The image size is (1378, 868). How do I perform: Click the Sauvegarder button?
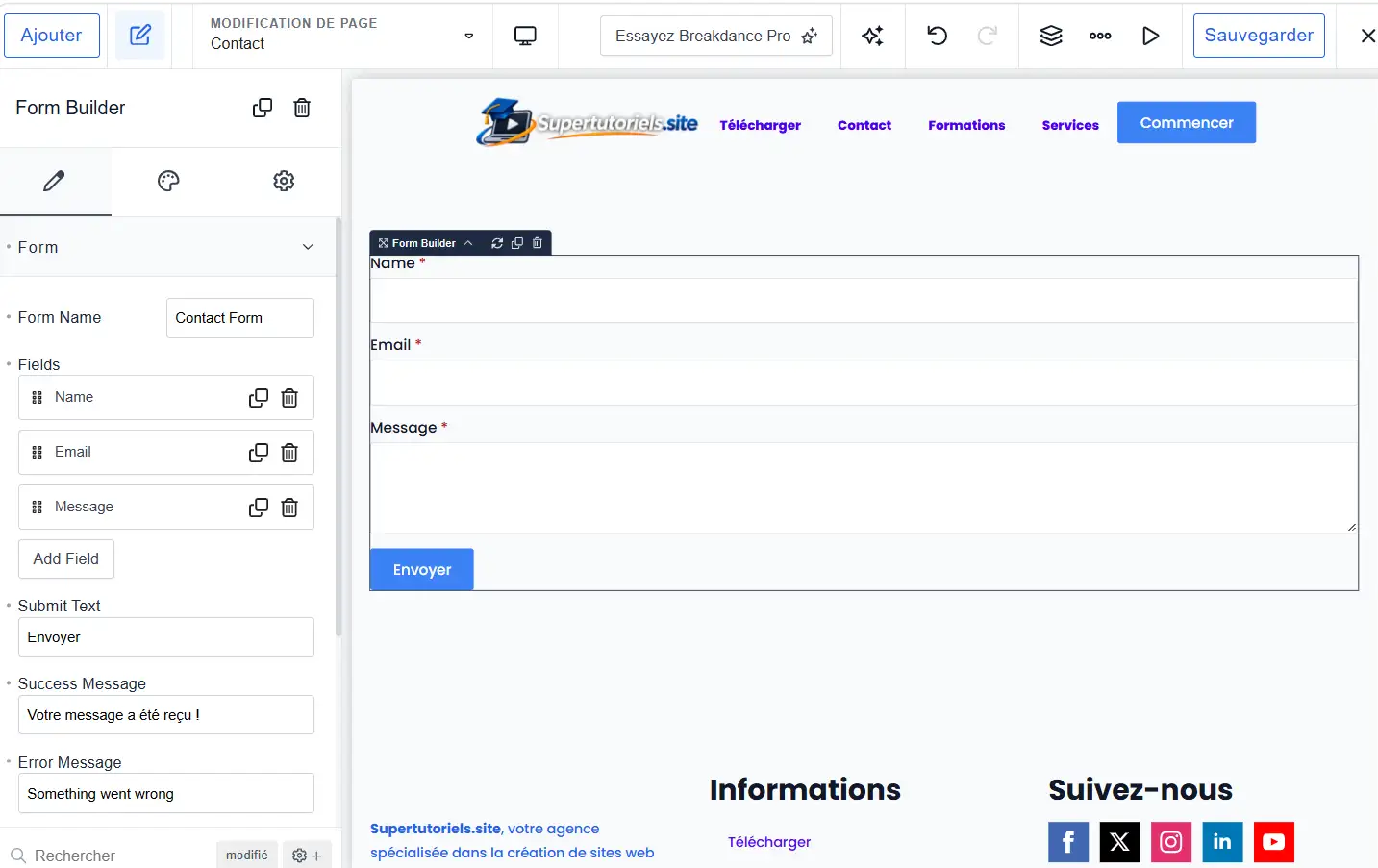(x=1259, y=36)
